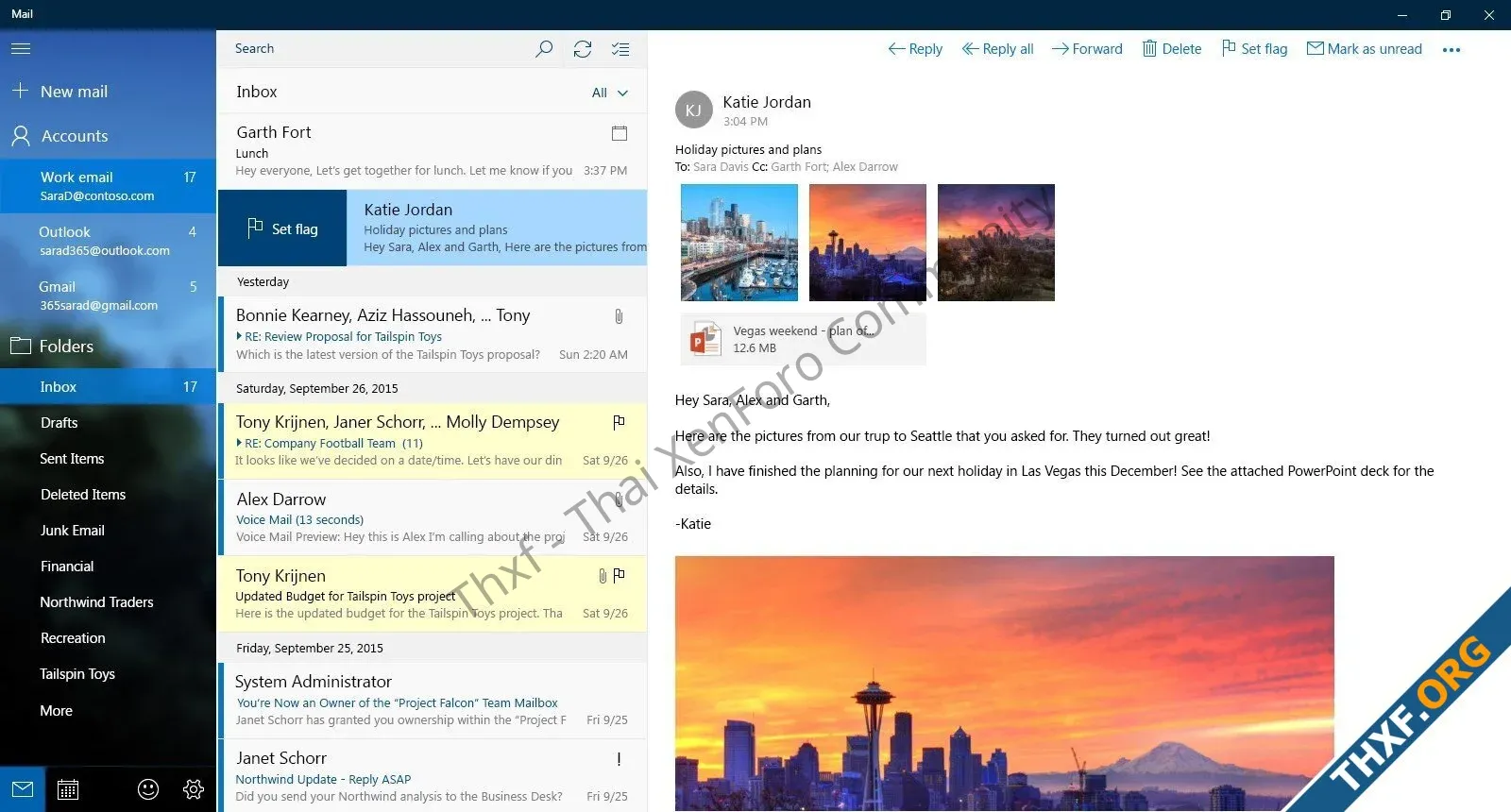Toggle the flag on Updated Budget email
1511x812 pixels.
point(619,575)
